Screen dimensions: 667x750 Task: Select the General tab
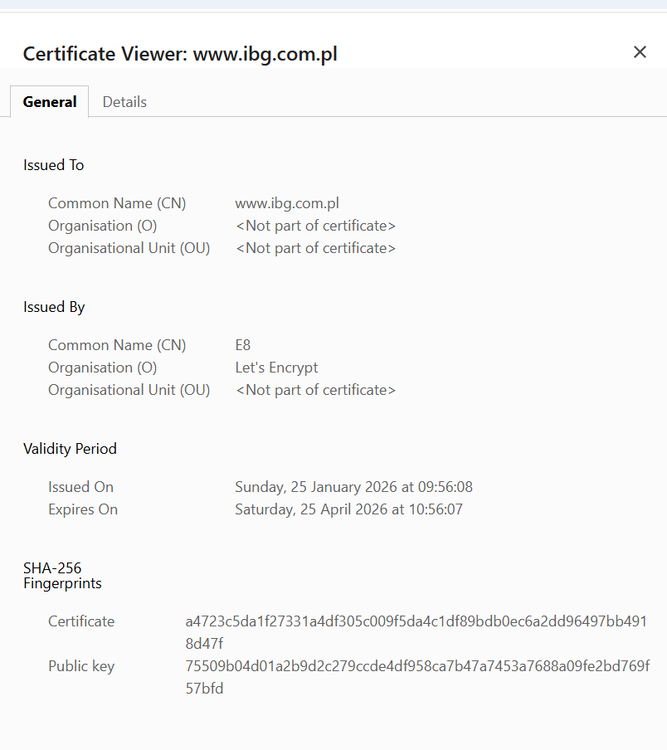[x=50, y=102]
